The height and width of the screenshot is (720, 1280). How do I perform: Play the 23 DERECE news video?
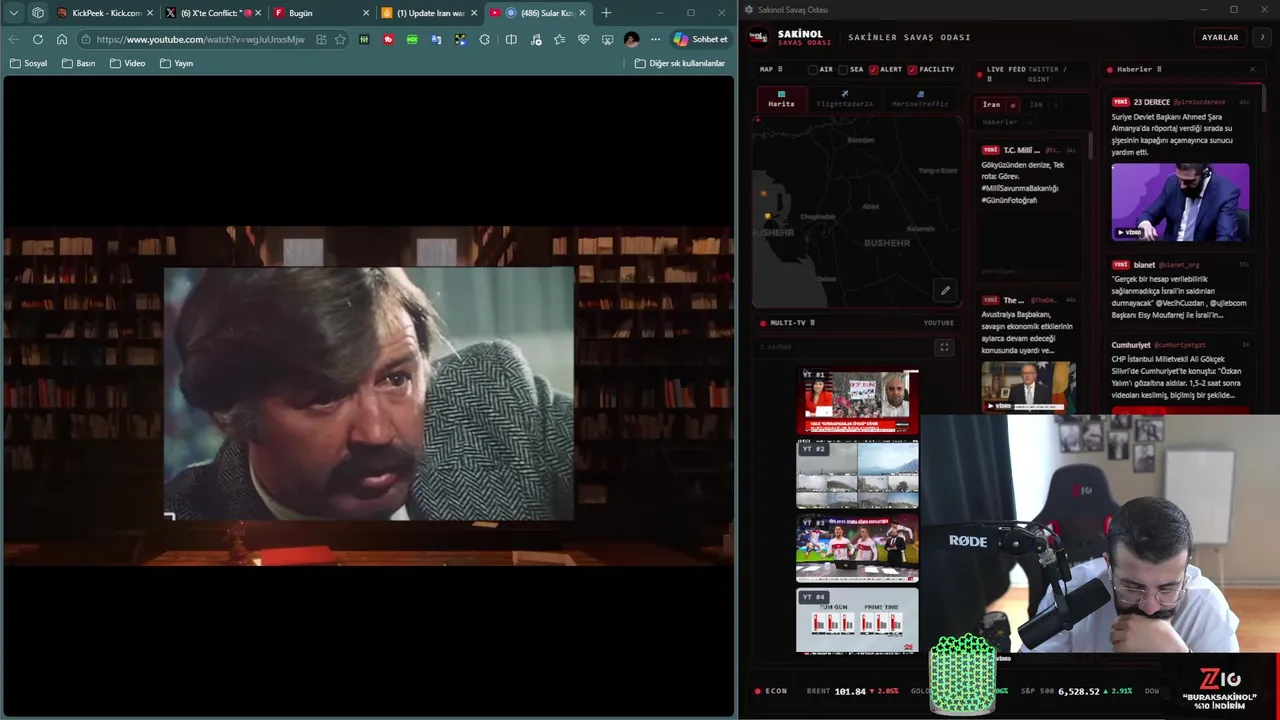[x=1180, y=202]
